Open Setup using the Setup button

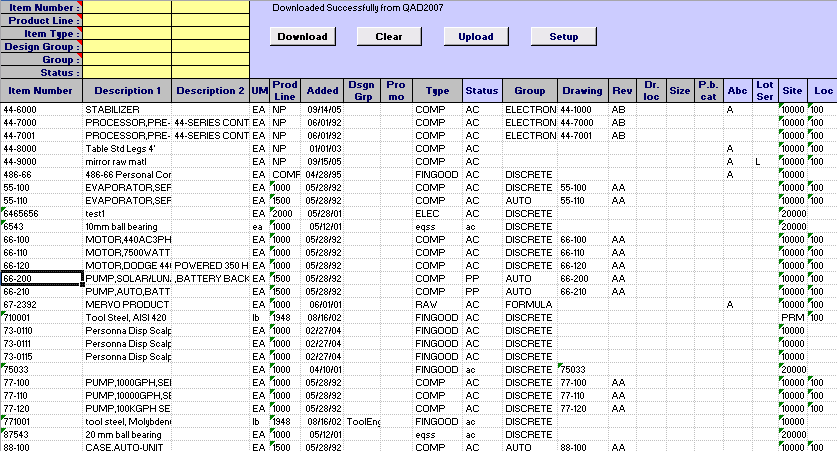563,37
